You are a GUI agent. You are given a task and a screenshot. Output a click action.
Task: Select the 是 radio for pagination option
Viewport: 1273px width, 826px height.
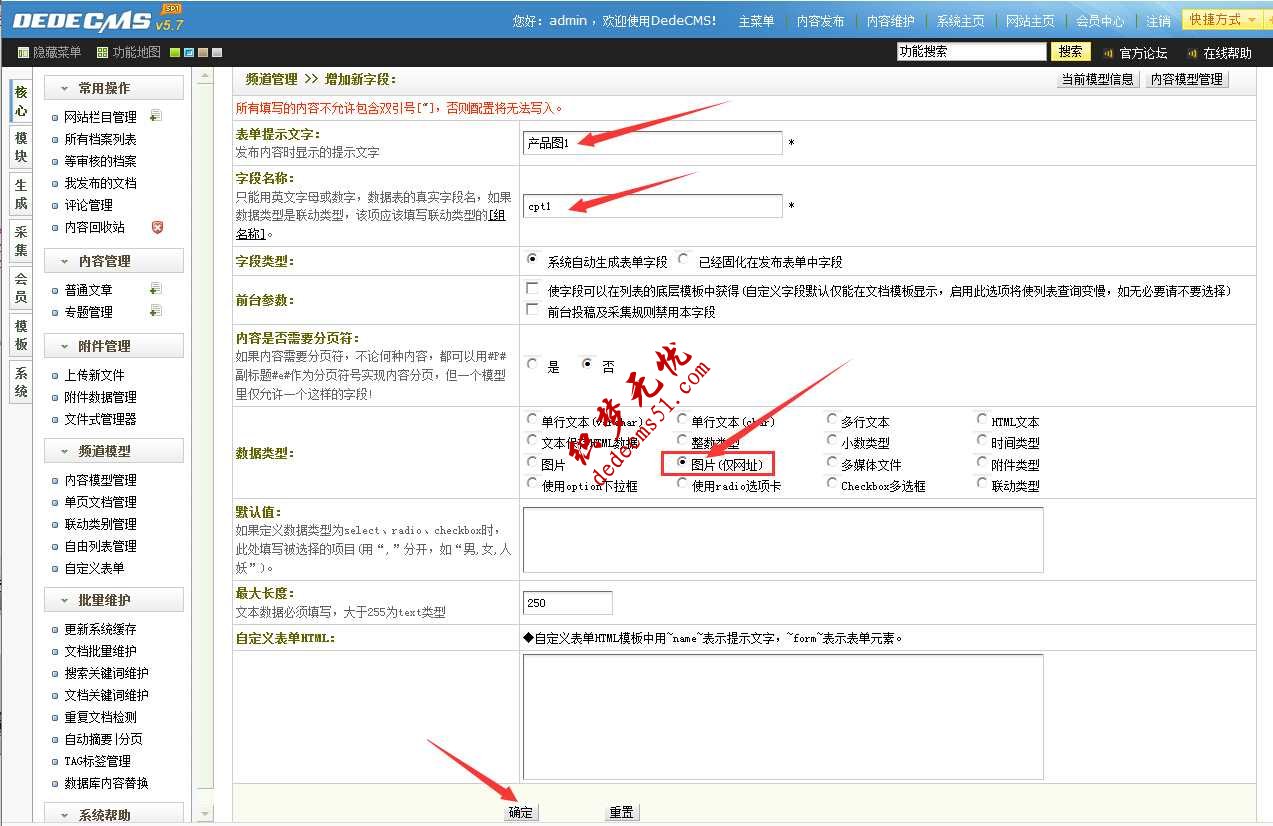coord(531,363)
